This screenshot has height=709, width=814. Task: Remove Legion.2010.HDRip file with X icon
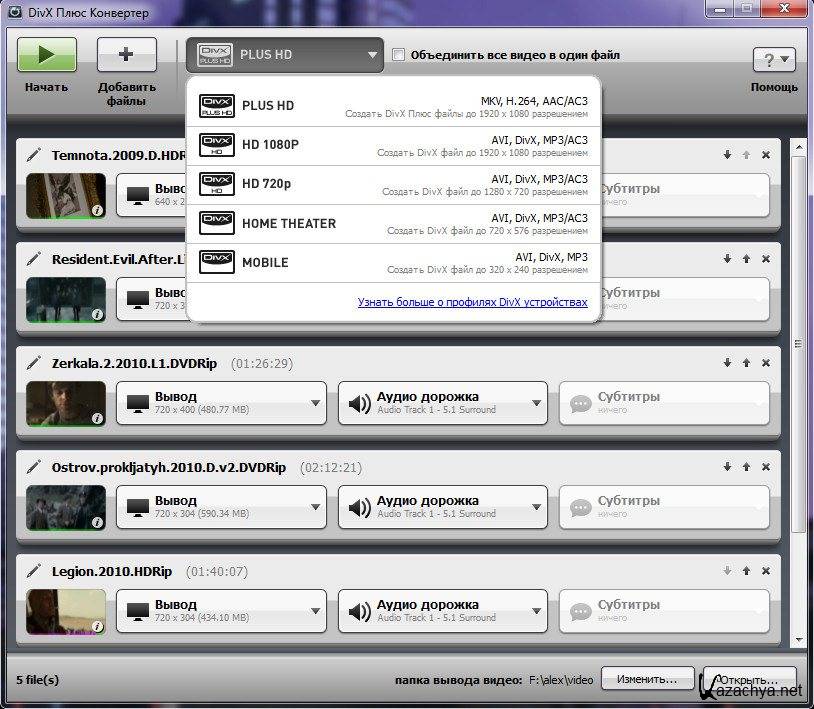(766, 571)
